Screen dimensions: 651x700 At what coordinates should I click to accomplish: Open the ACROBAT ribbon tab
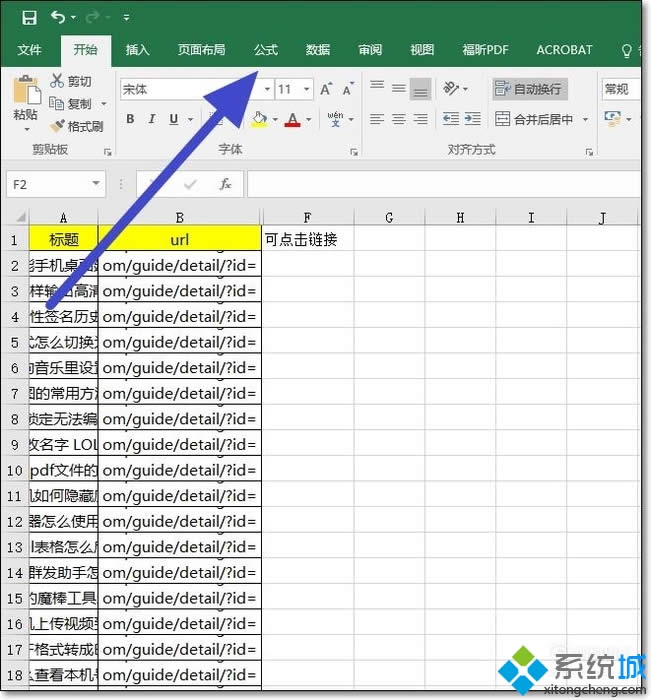click(564, 50)
